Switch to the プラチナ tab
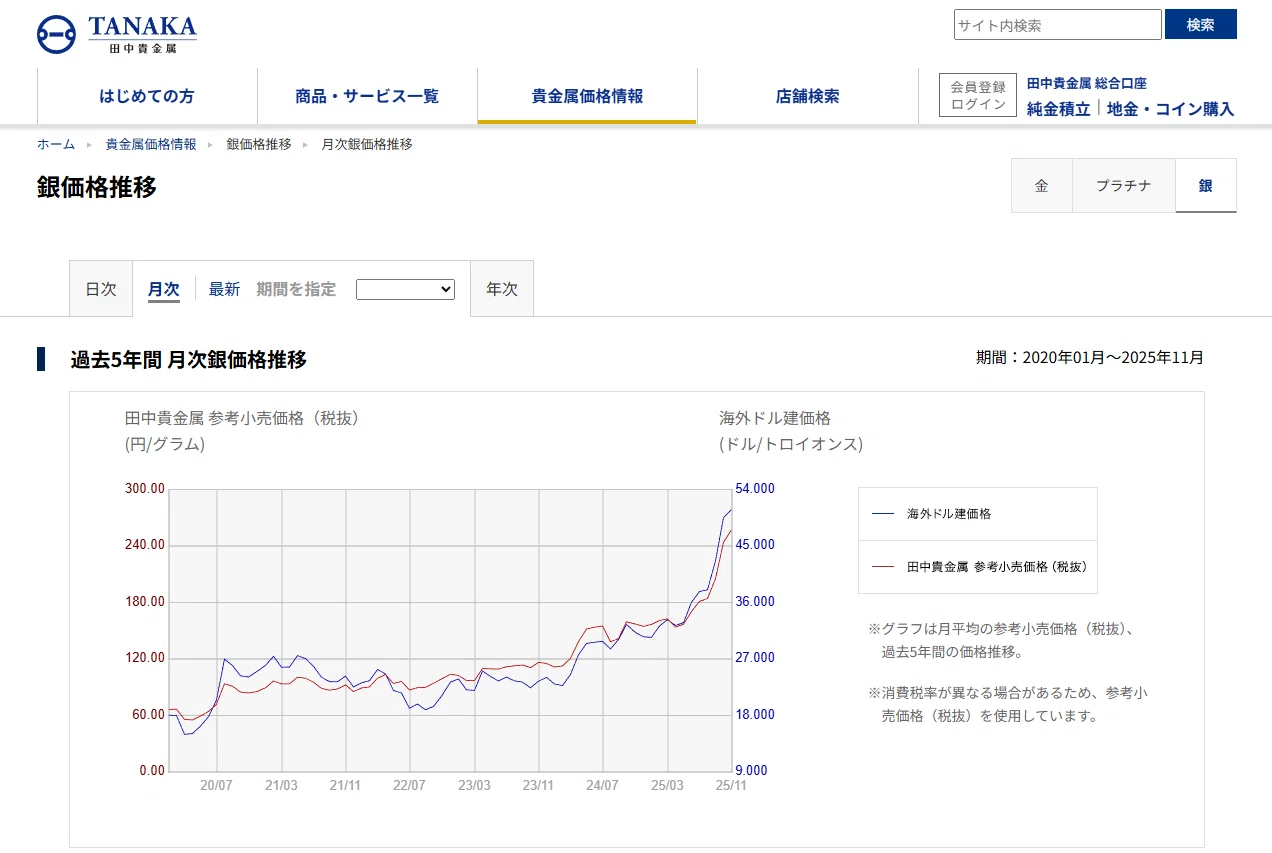 (x=1123, y=186)
